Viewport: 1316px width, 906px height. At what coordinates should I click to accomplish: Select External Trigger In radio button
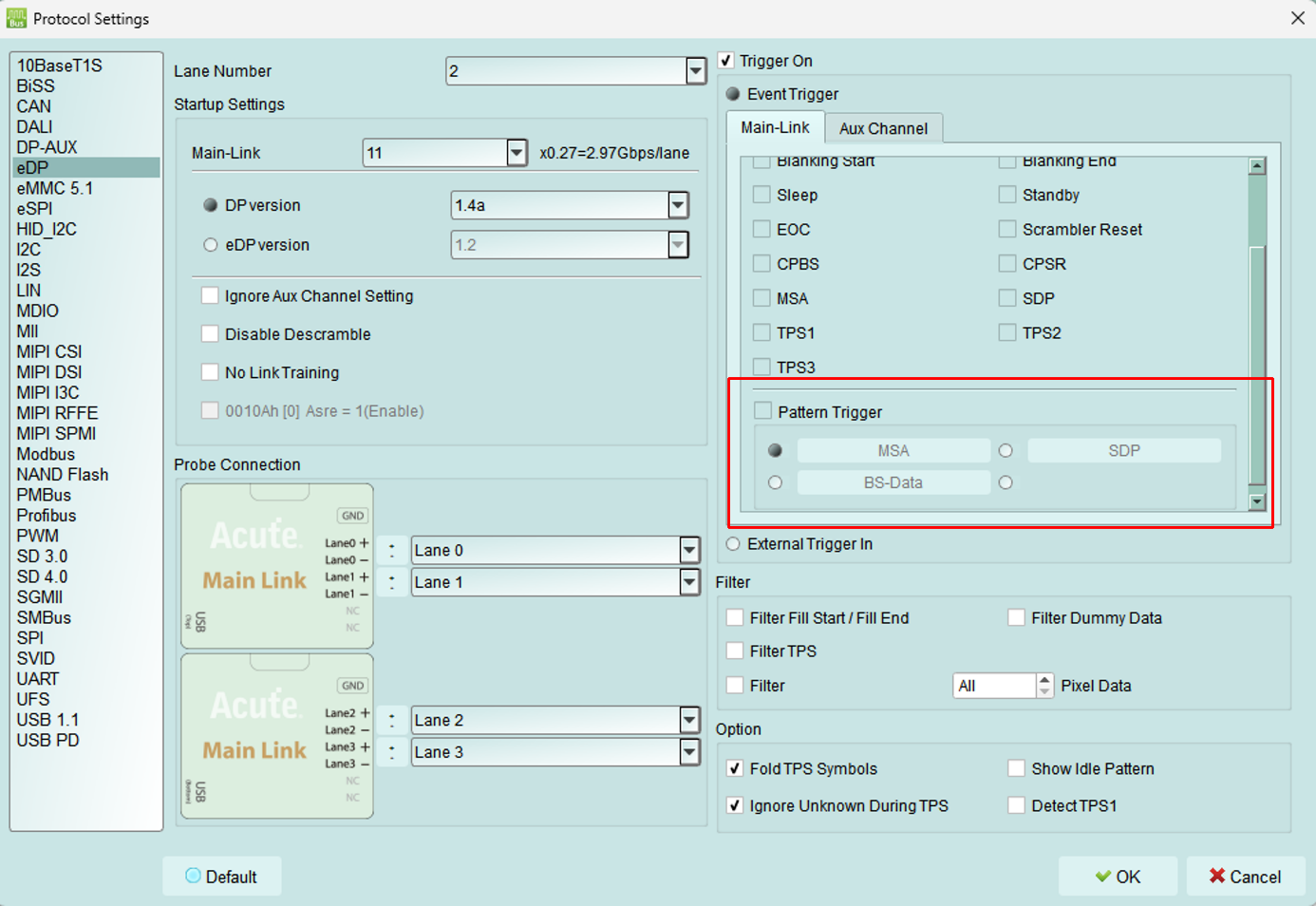(x=733, y=544)
